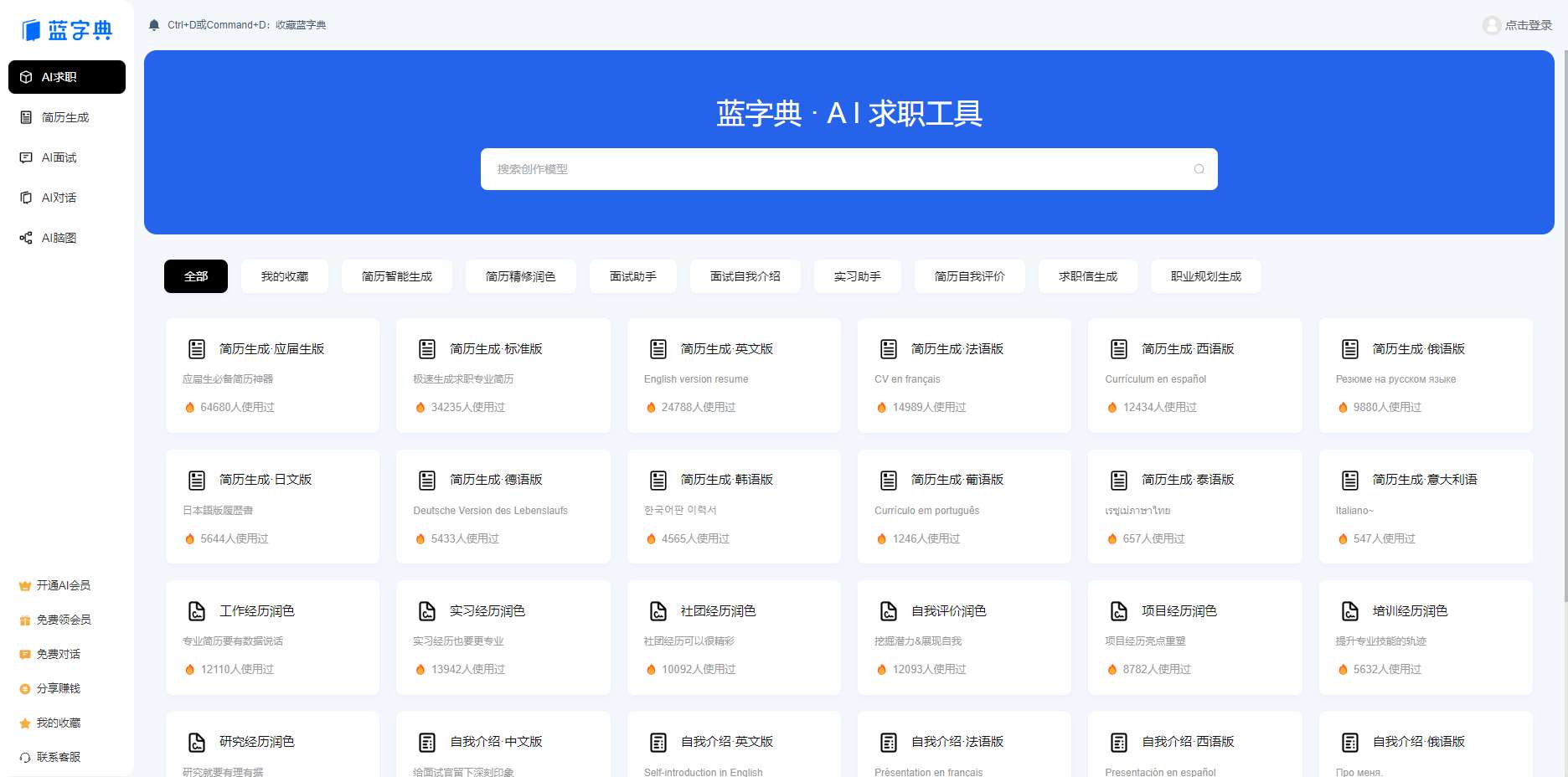Click the polish icon on 培训经历润色
The width and height of the screenshot is (1568, 777).
coord(1350,611)
